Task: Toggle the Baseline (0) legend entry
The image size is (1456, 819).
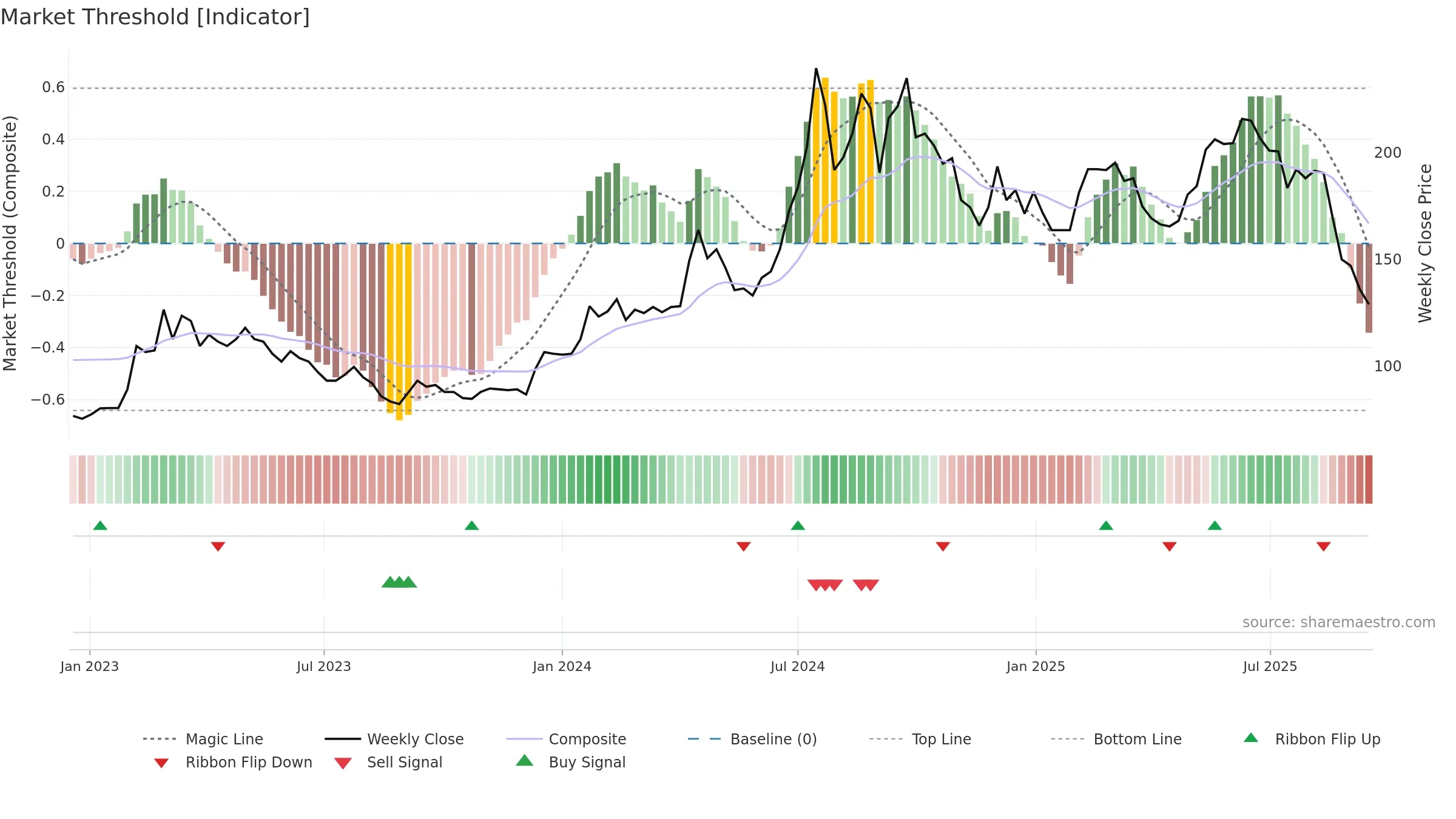Action: click(x=752, y=740)
